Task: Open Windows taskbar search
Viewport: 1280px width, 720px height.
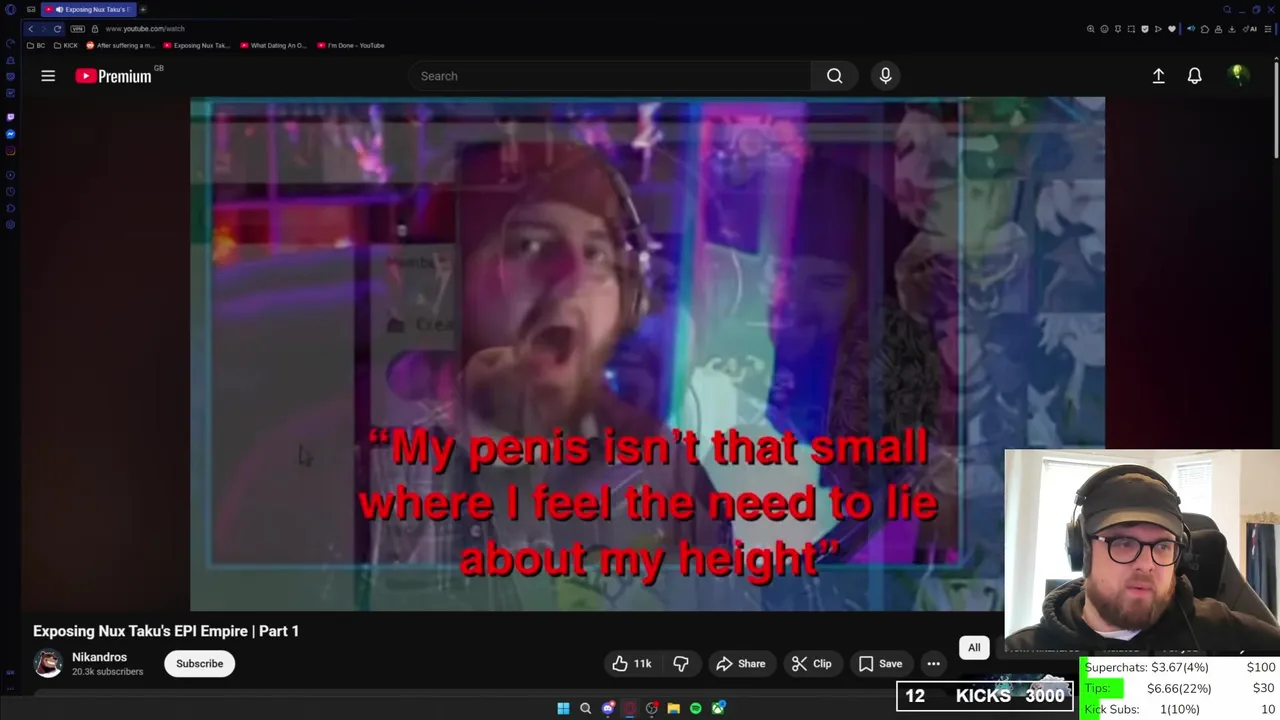Action: (585, 708)
